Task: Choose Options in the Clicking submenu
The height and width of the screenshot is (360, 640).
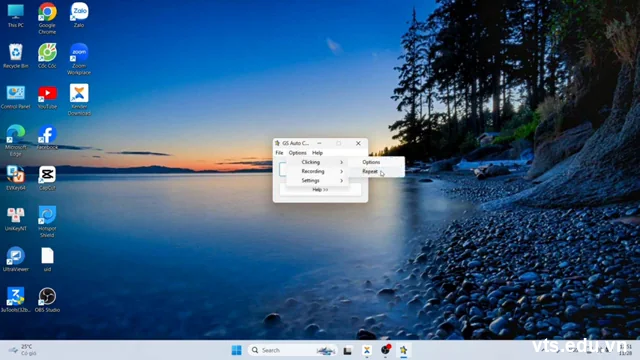Action: (376, 162)
